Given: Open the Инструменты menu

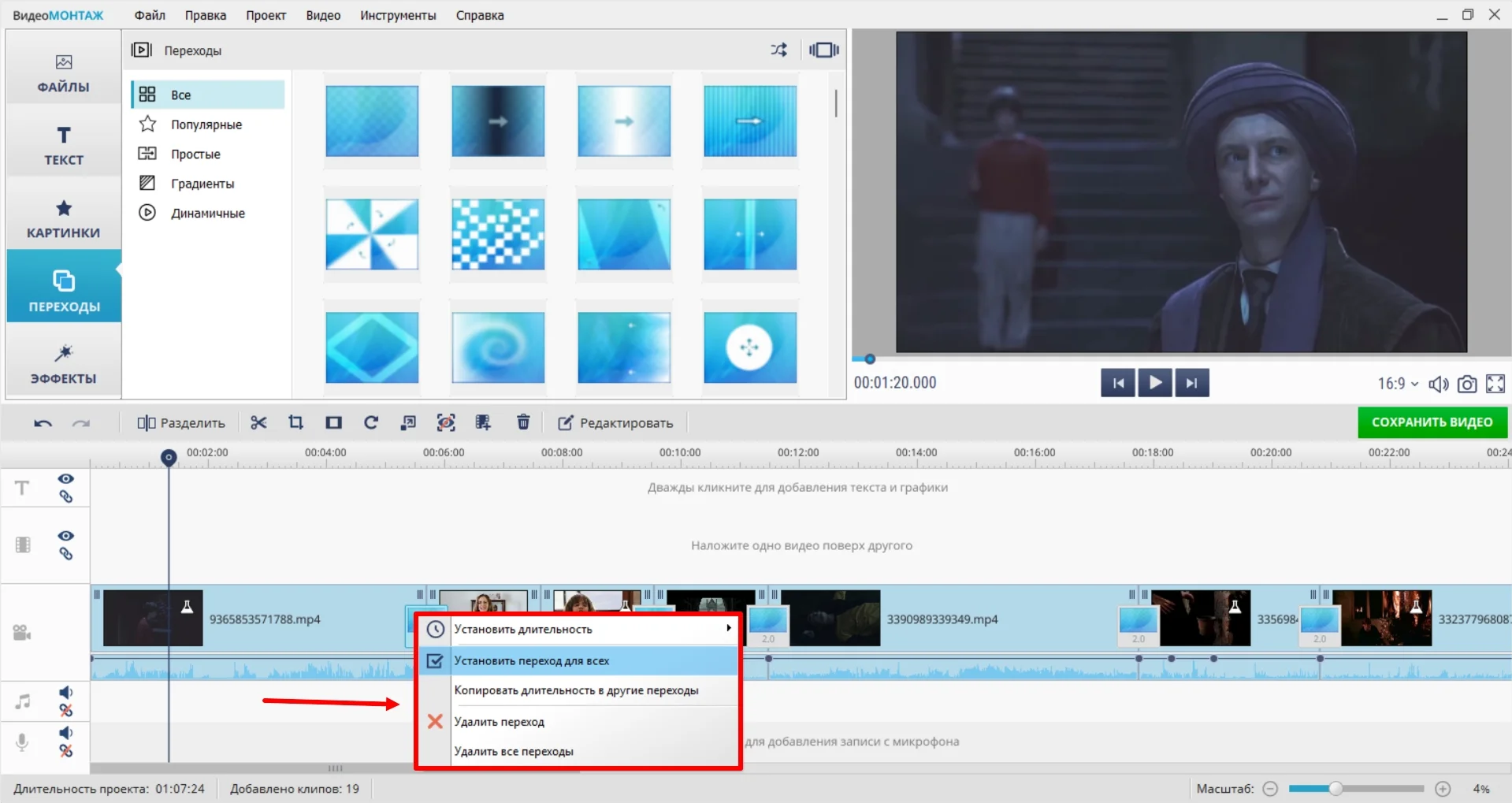Looking at the screenshot, I should coord(398,15).
